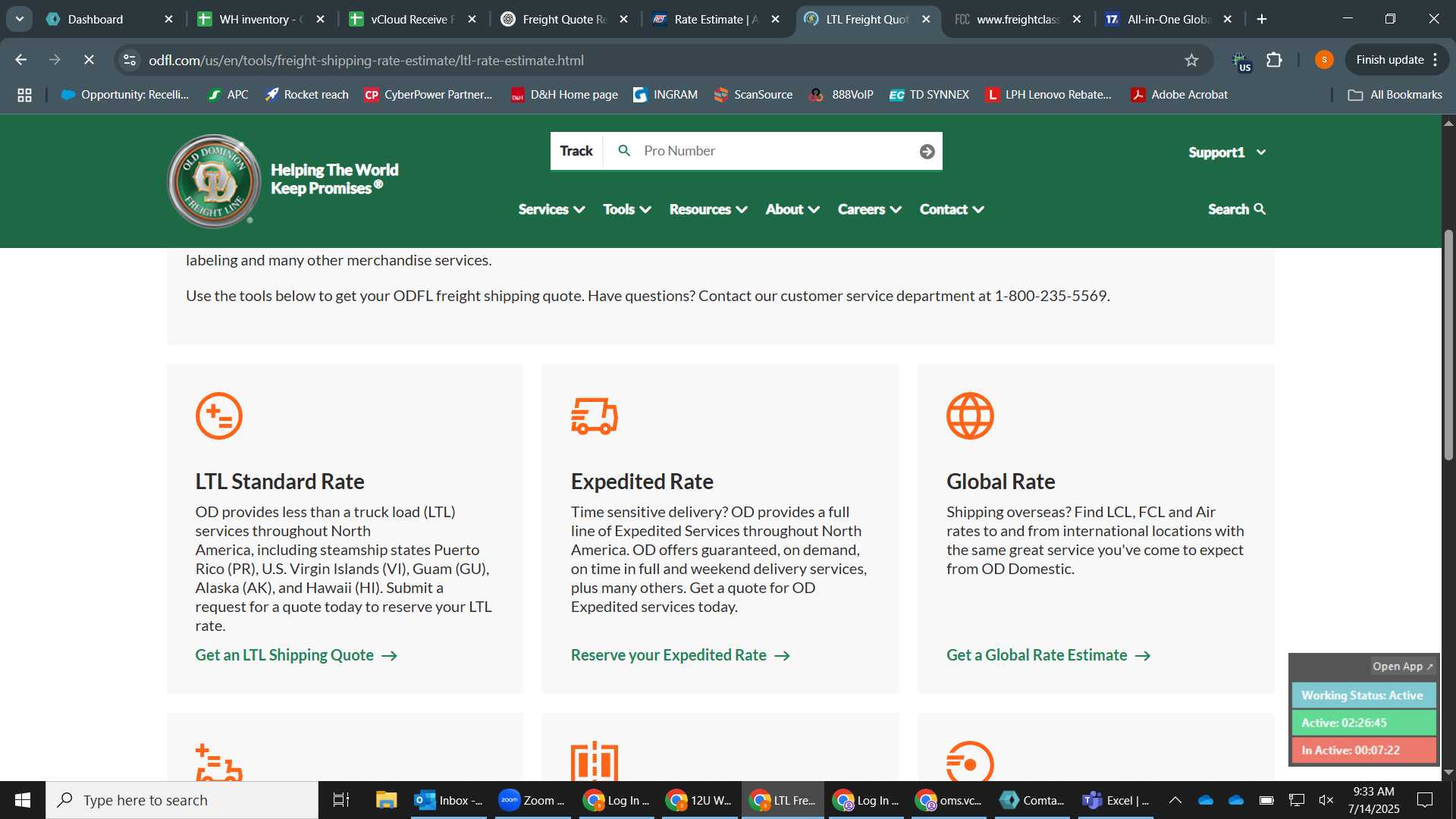Expand the Resources menu
The image size is (1456, 819).
click(x=708, y=209)
